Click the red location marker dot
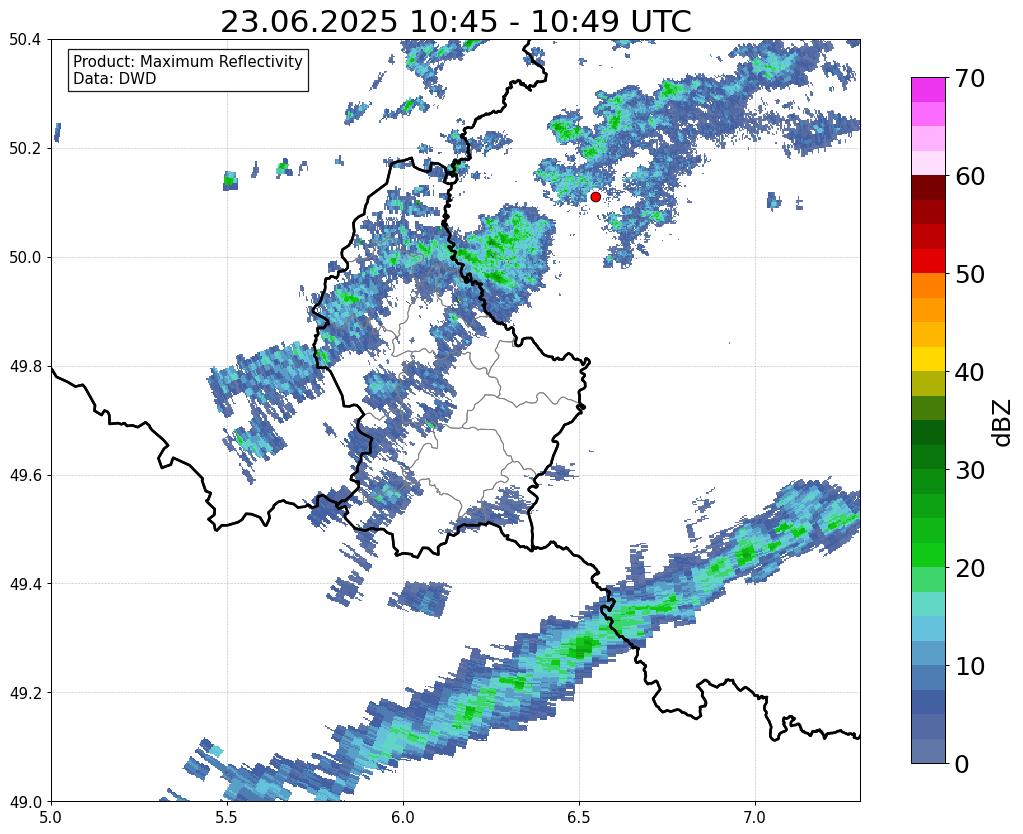 click(x=595, y=196)
